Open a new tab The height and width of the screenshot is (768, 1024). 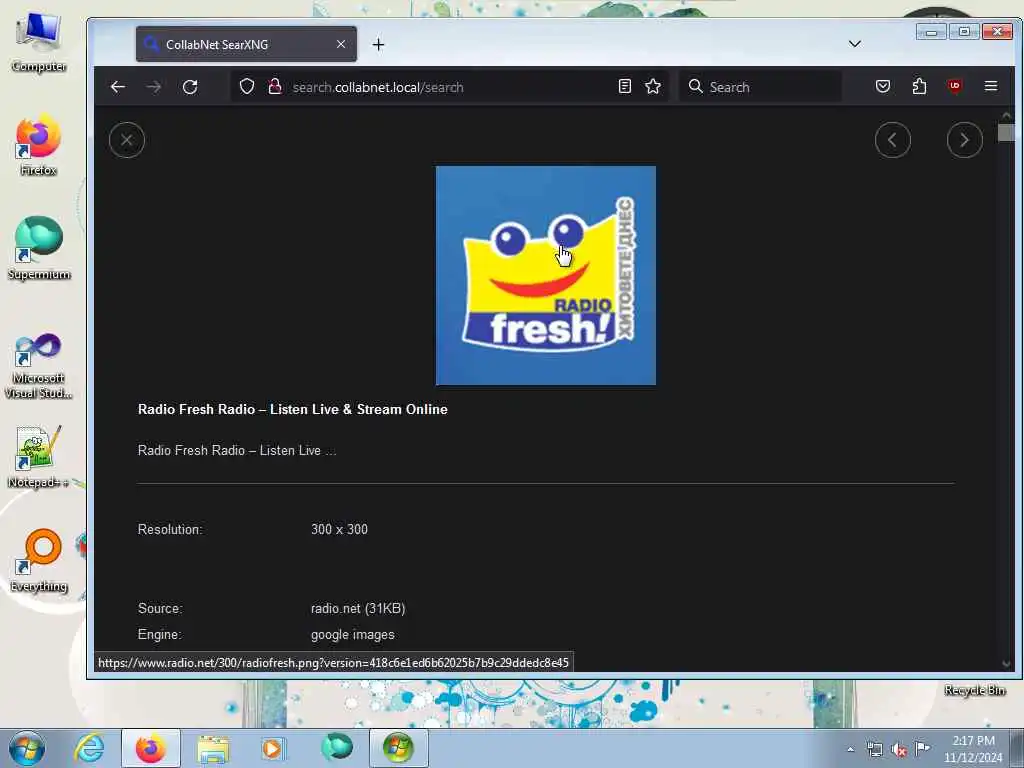point(378,44)
